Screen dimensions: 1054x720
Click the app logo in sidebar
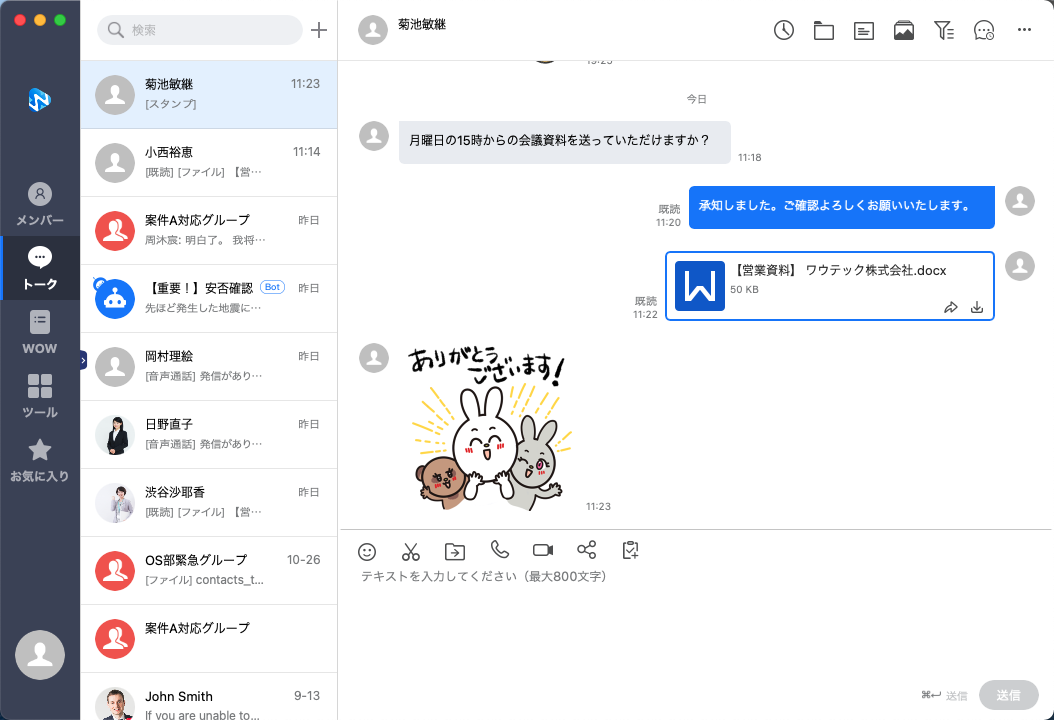click(x=40, y=100)
